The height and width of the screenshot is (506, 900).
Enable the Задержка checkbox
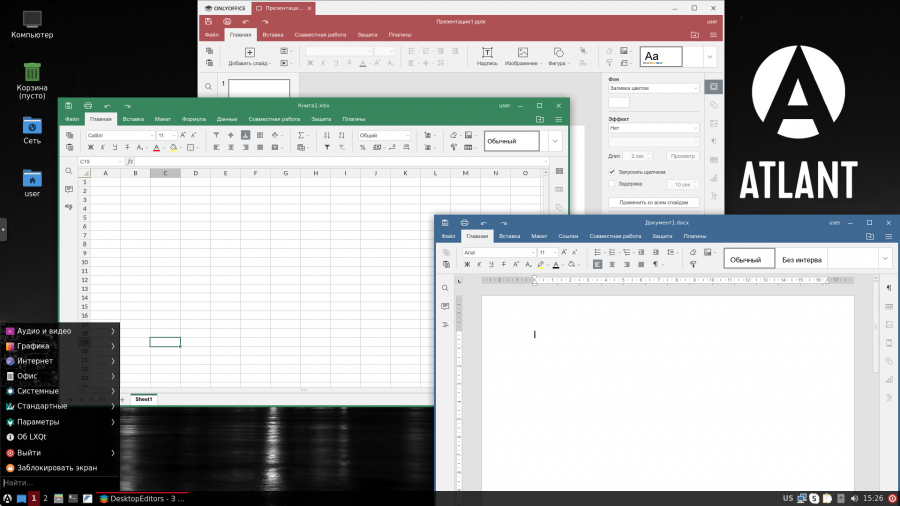click(612, 184)
